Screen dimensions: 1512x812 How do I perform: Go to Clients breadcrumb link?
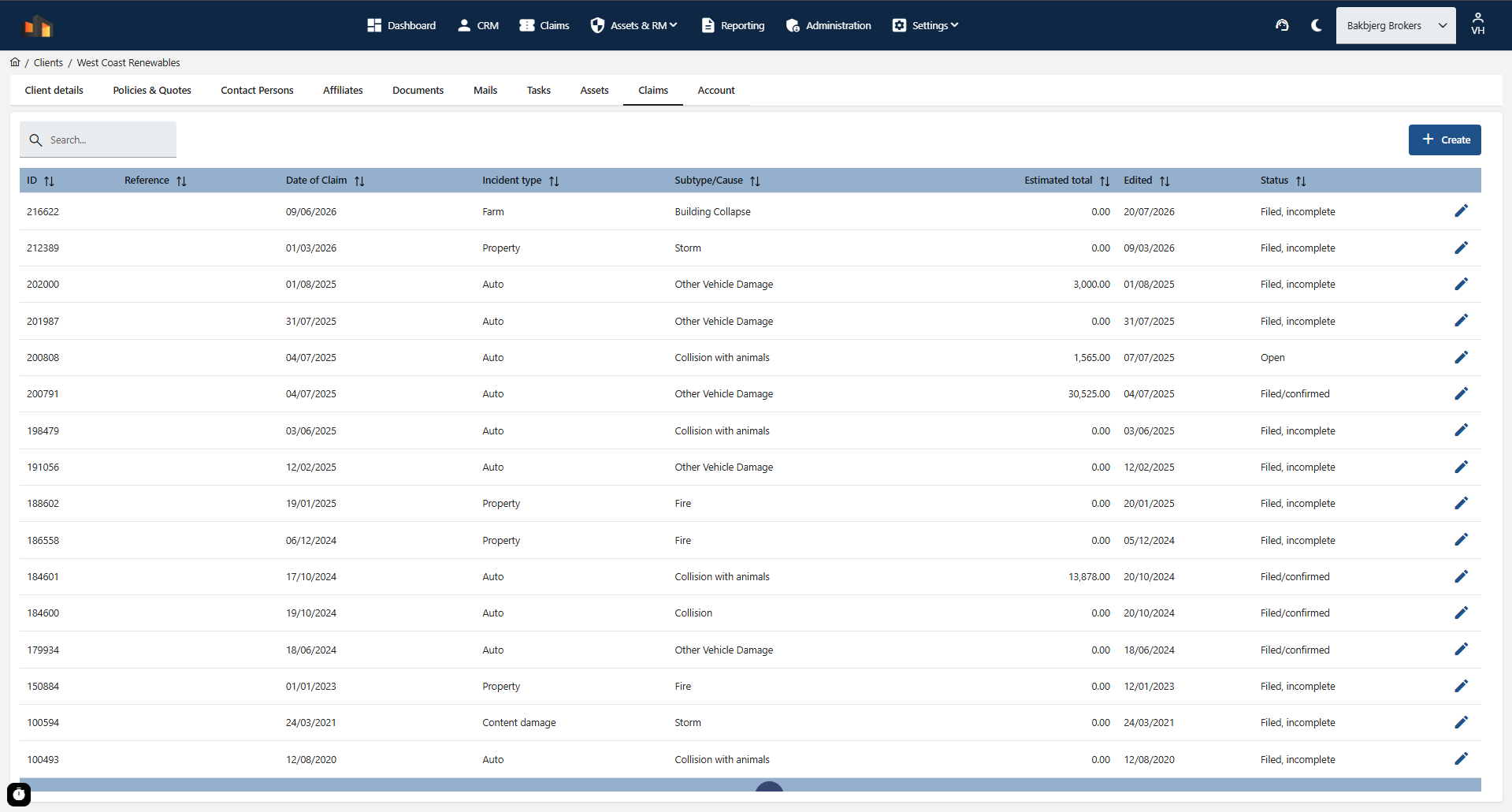point(48,62)
